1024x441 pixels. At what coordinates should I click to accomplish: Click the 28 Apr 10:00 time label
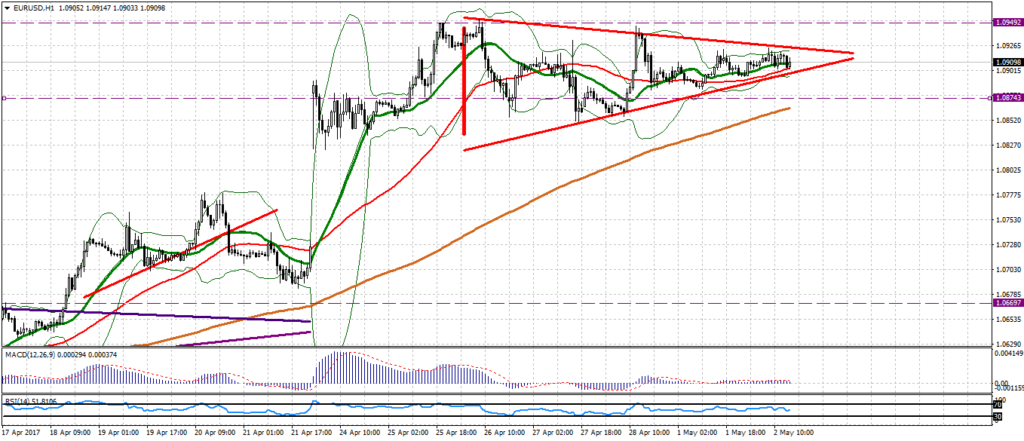[648, 433]
